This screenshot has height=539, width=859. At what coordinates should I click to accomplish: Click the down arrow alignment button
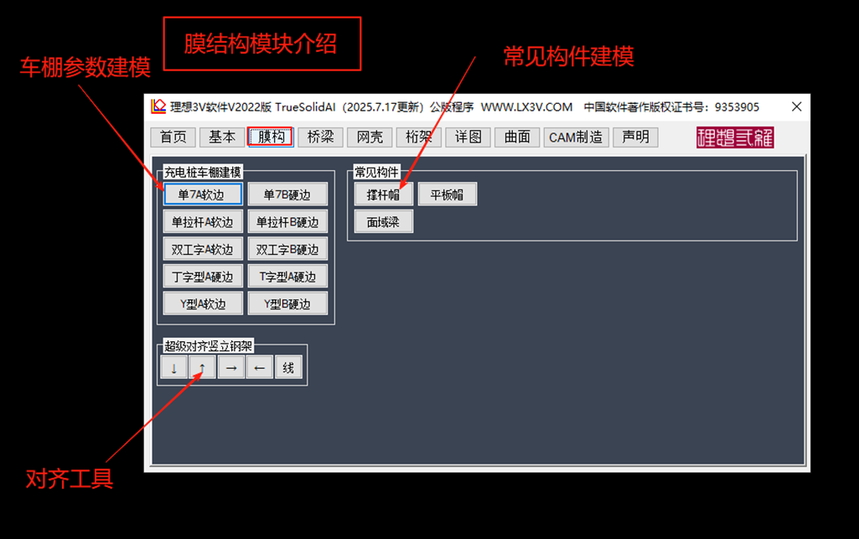(174, 368)
